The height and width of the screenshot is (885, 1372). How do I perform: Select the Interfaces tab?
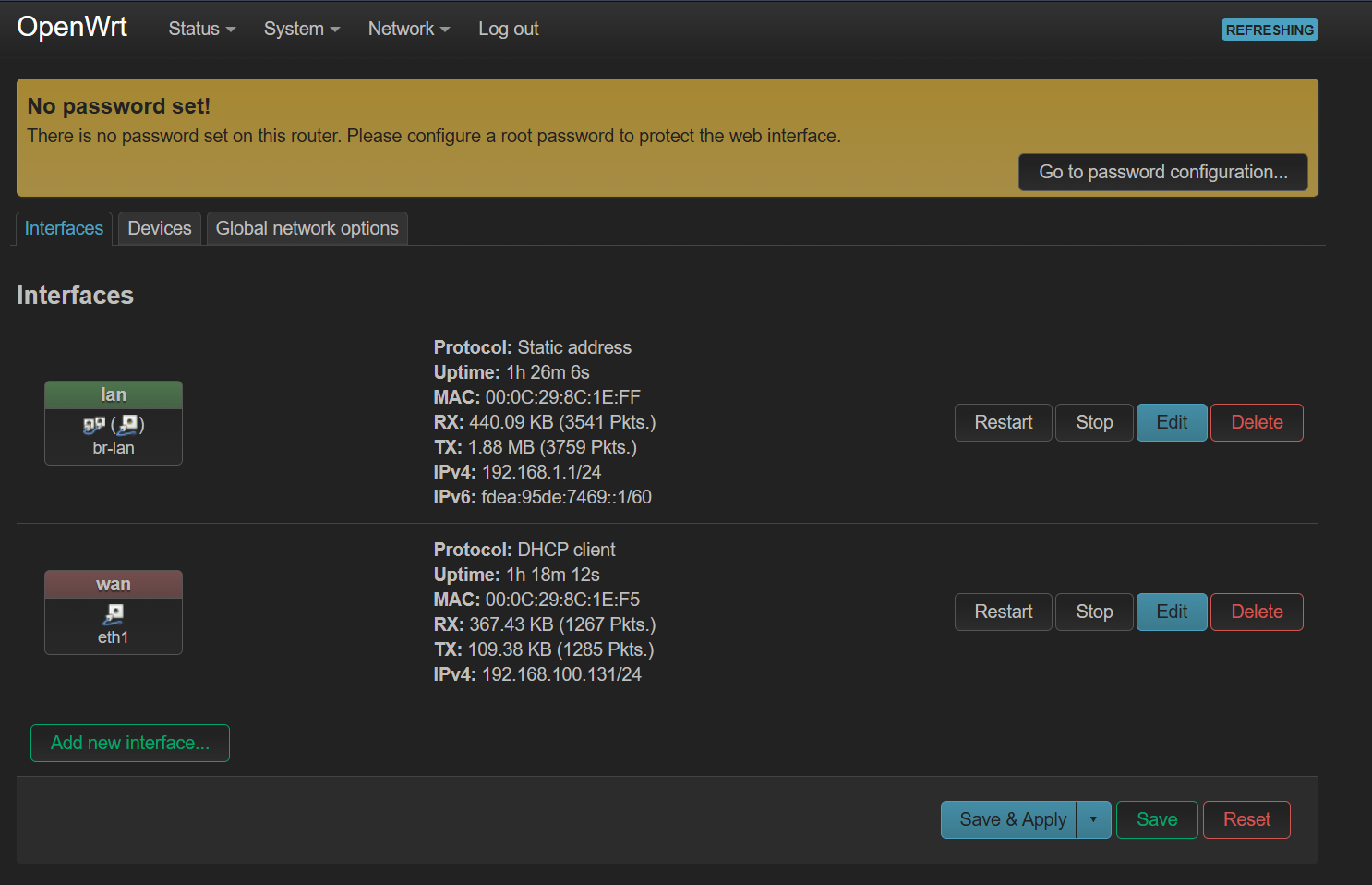pyautogui.click(x=64, y=228)
